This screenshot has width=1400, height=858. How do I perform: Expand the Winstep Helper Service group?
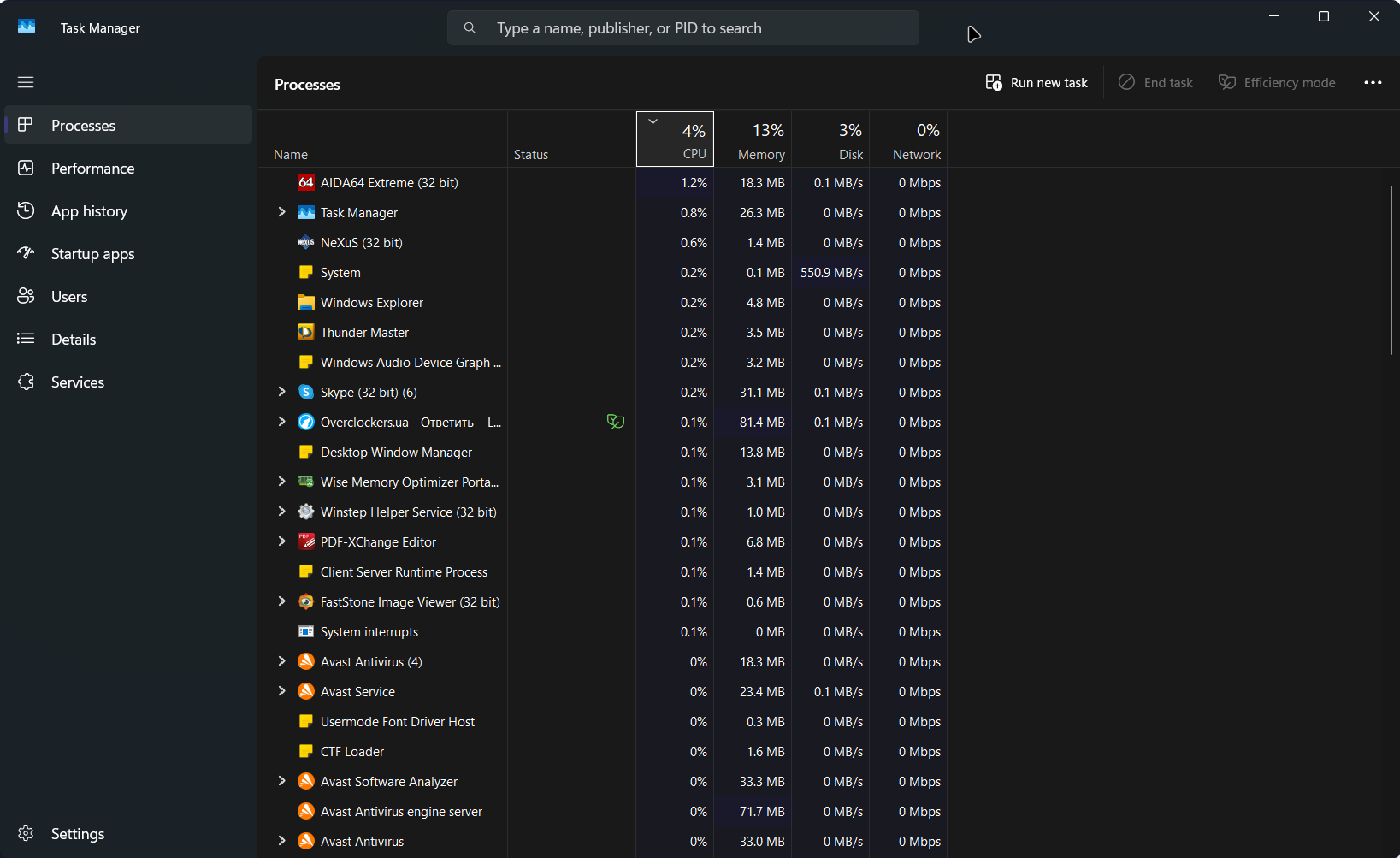pos(281,512)
